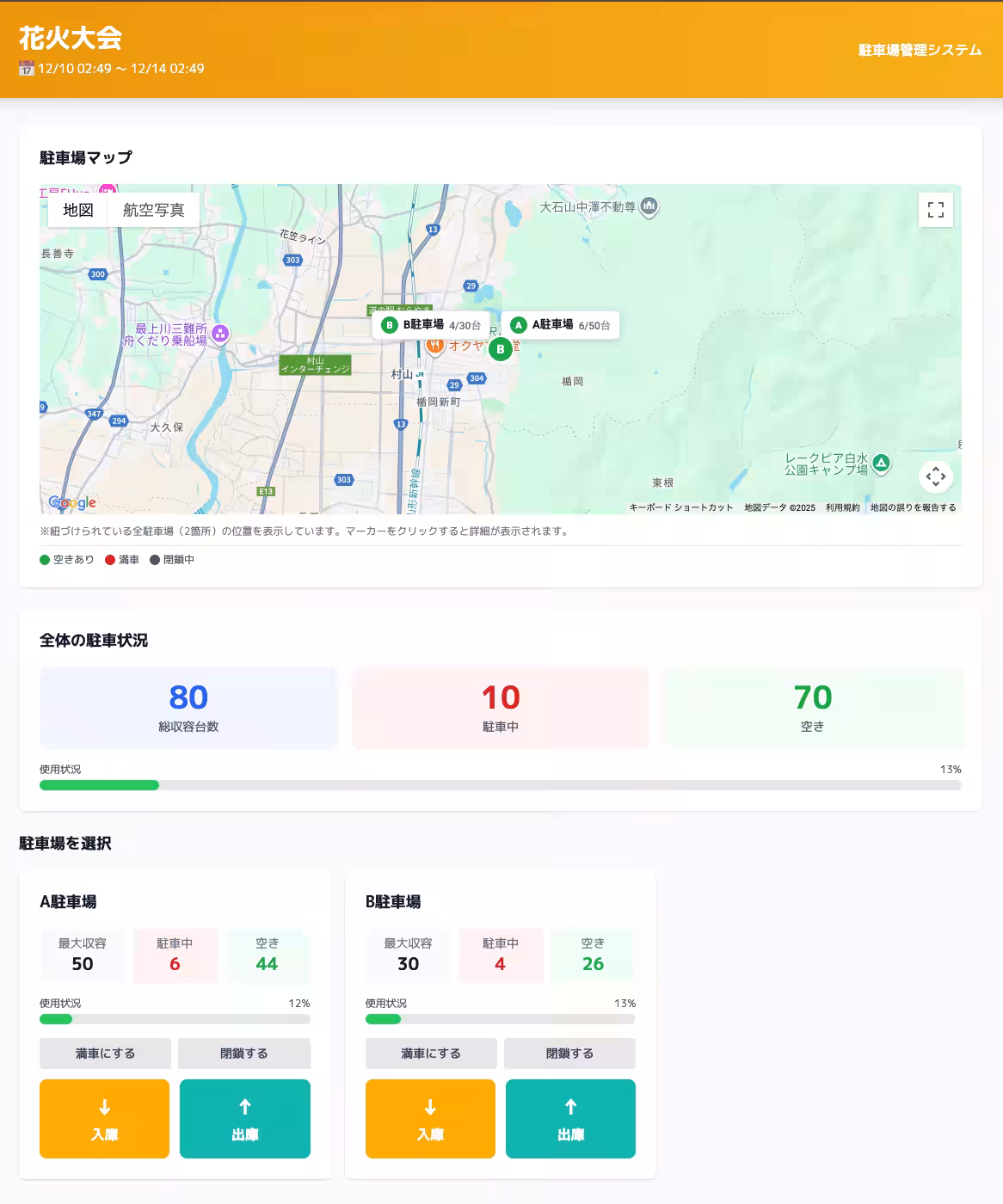Click the 満車 legend dot
Image resolution: width=1003 pixels, height=1204 pixels.
coord(108,559)
